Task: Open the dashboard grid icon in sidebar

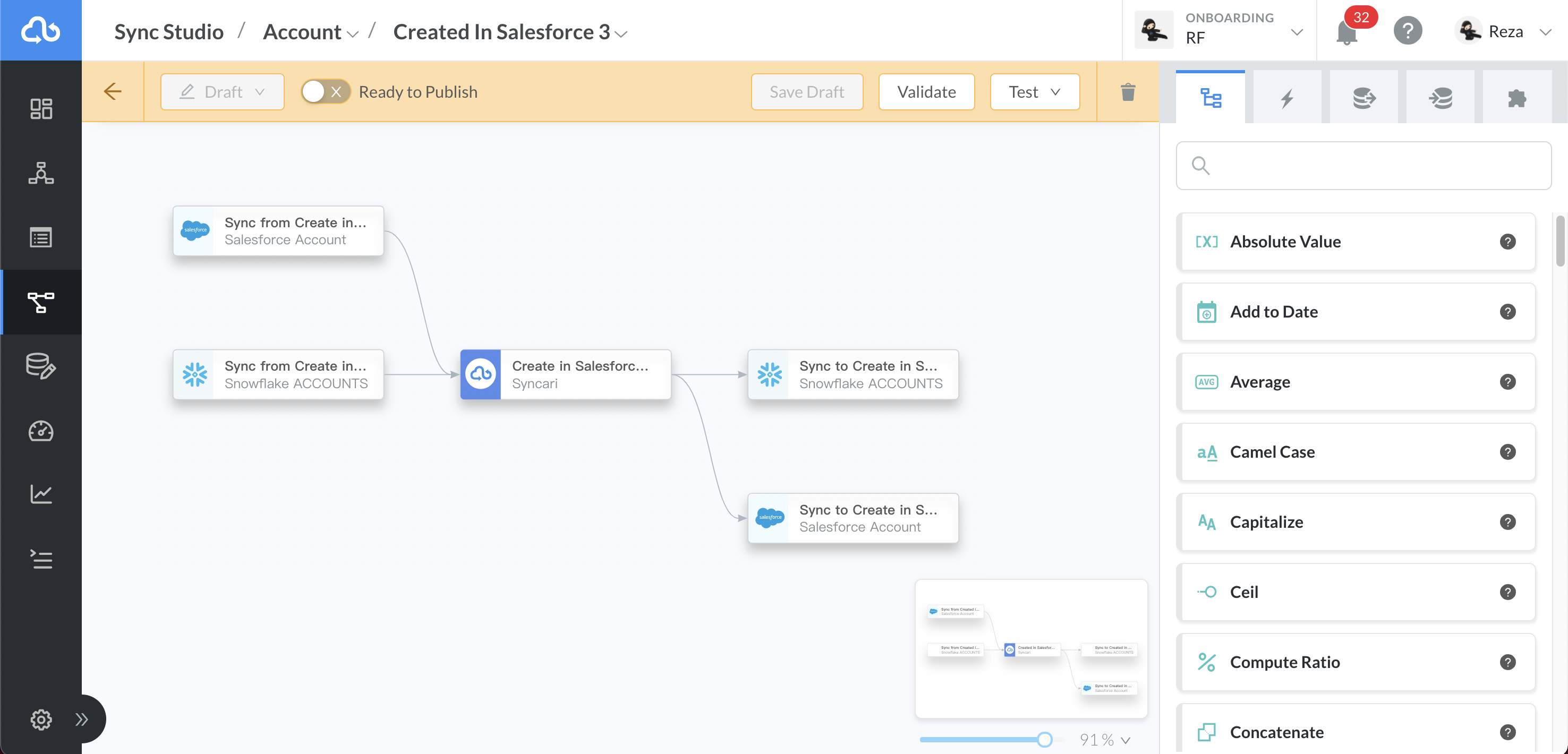Action: point(40,109)
